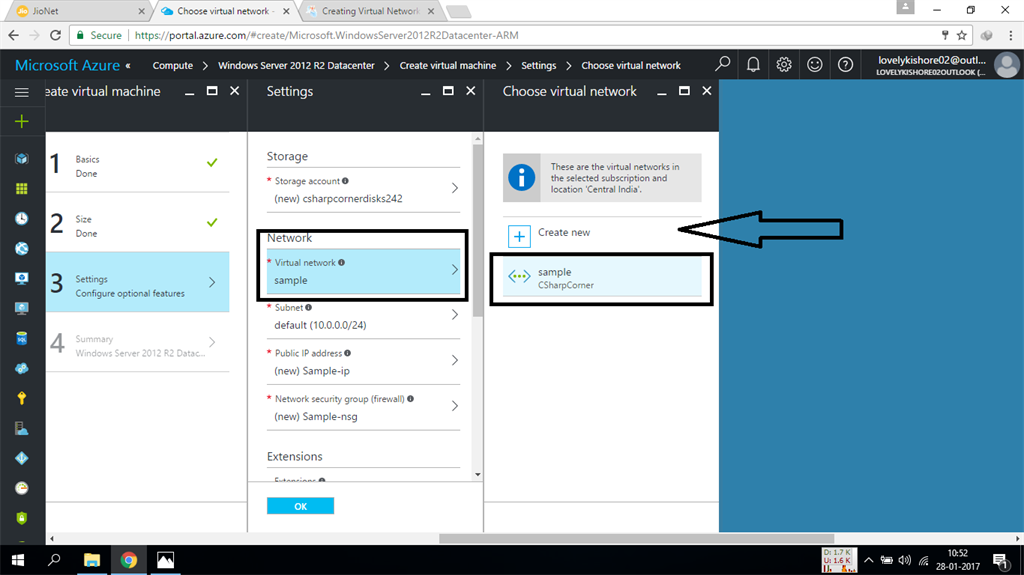Open Azure Active Directory diamond icon
The width and height of the screenshot is (1024, 575).
click(22, 458)
